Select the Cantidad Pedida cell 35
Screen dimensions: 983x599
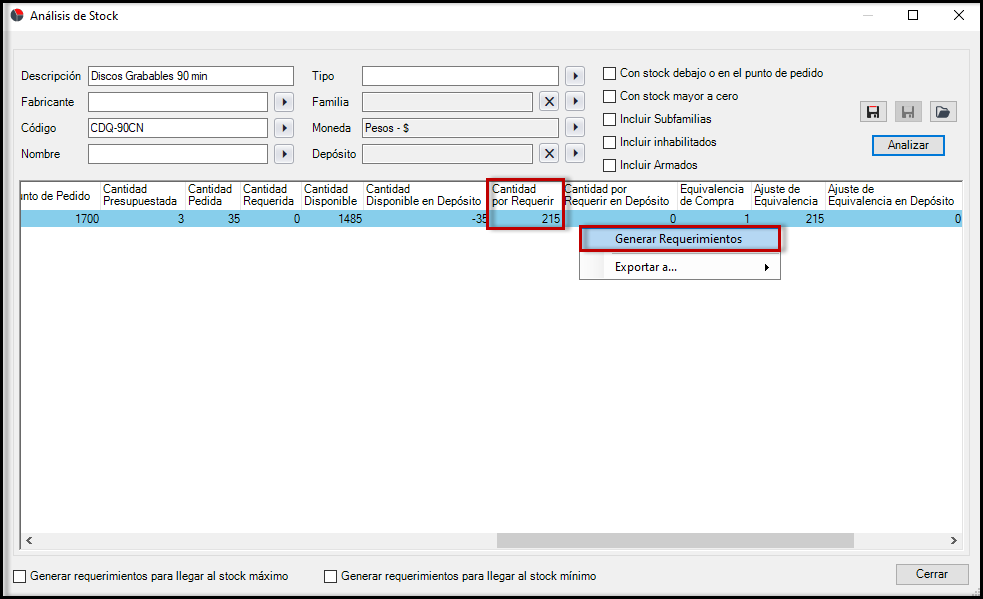pos(213,219)
